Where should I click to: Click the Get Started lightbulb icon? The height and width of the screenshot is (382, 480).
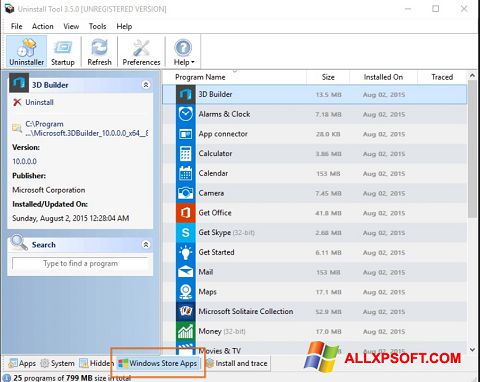tap(185, 252)
